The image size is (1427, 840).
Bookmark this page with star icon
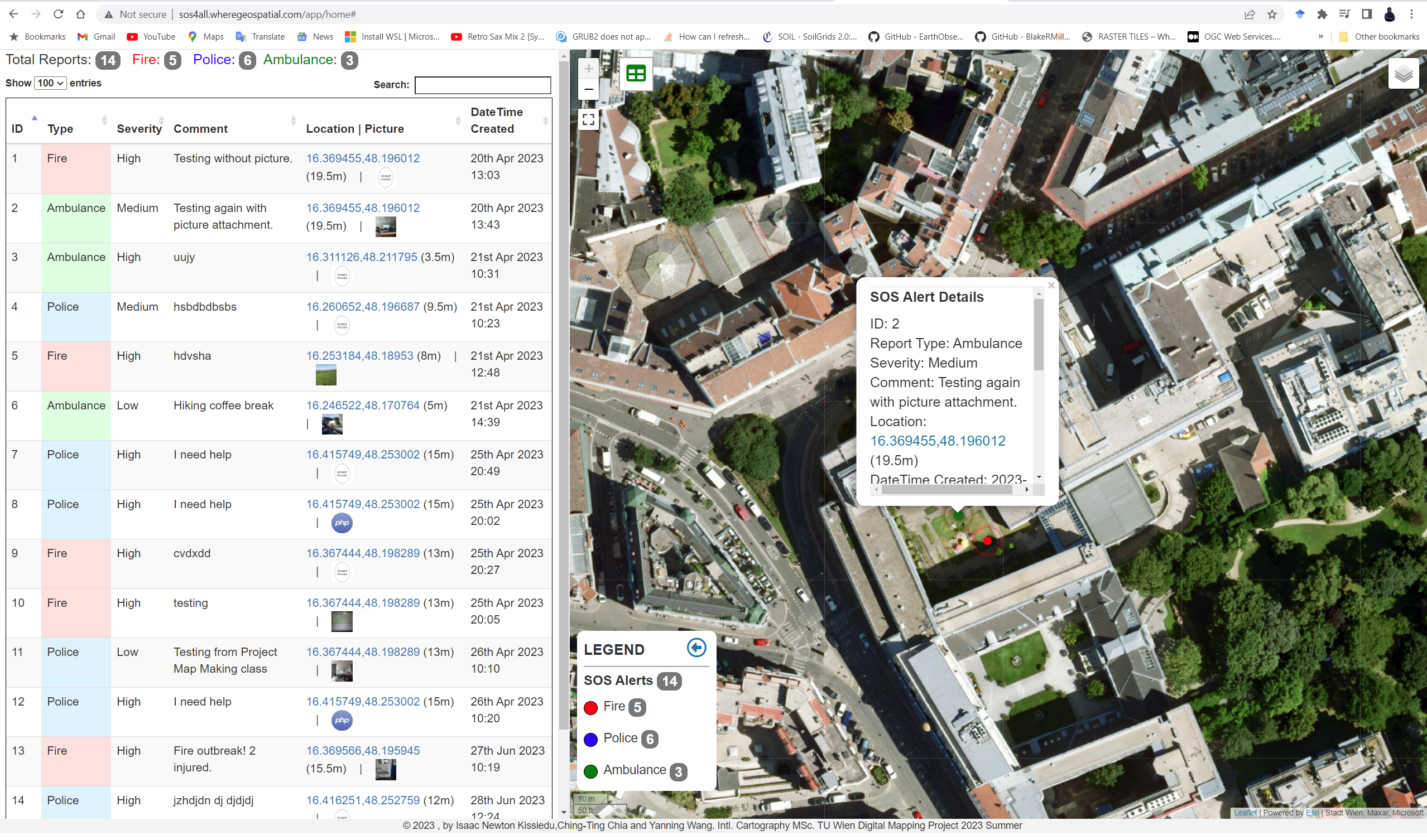tap(1272, 14)
